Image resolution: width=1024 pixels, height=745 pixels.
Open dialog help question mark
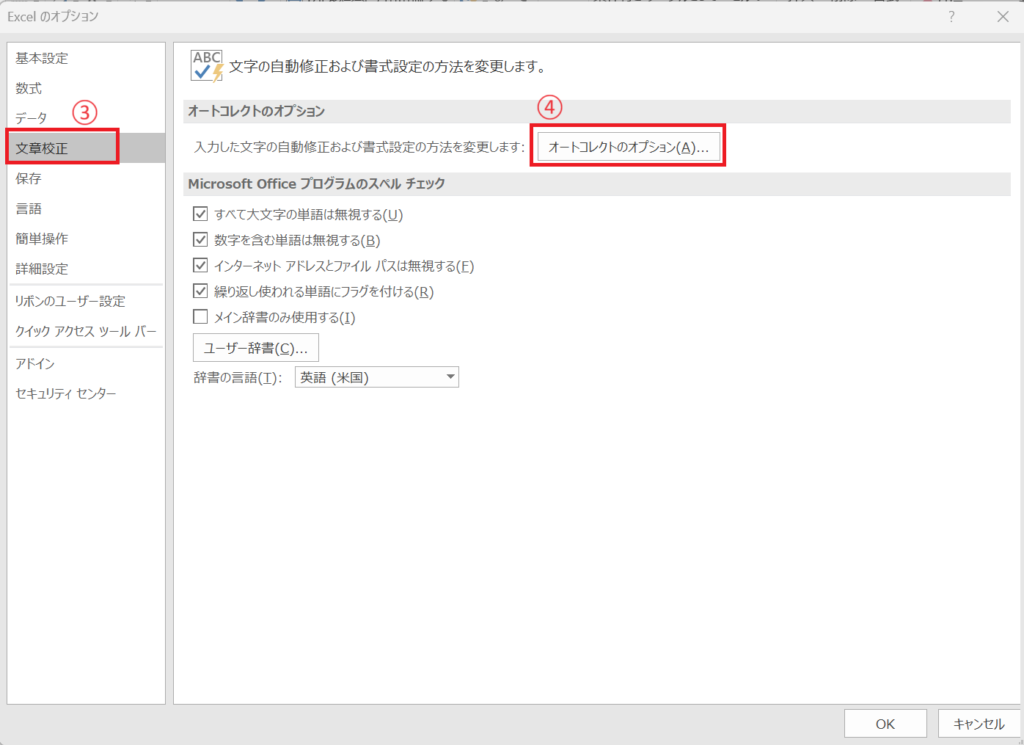tap(951, 17)
